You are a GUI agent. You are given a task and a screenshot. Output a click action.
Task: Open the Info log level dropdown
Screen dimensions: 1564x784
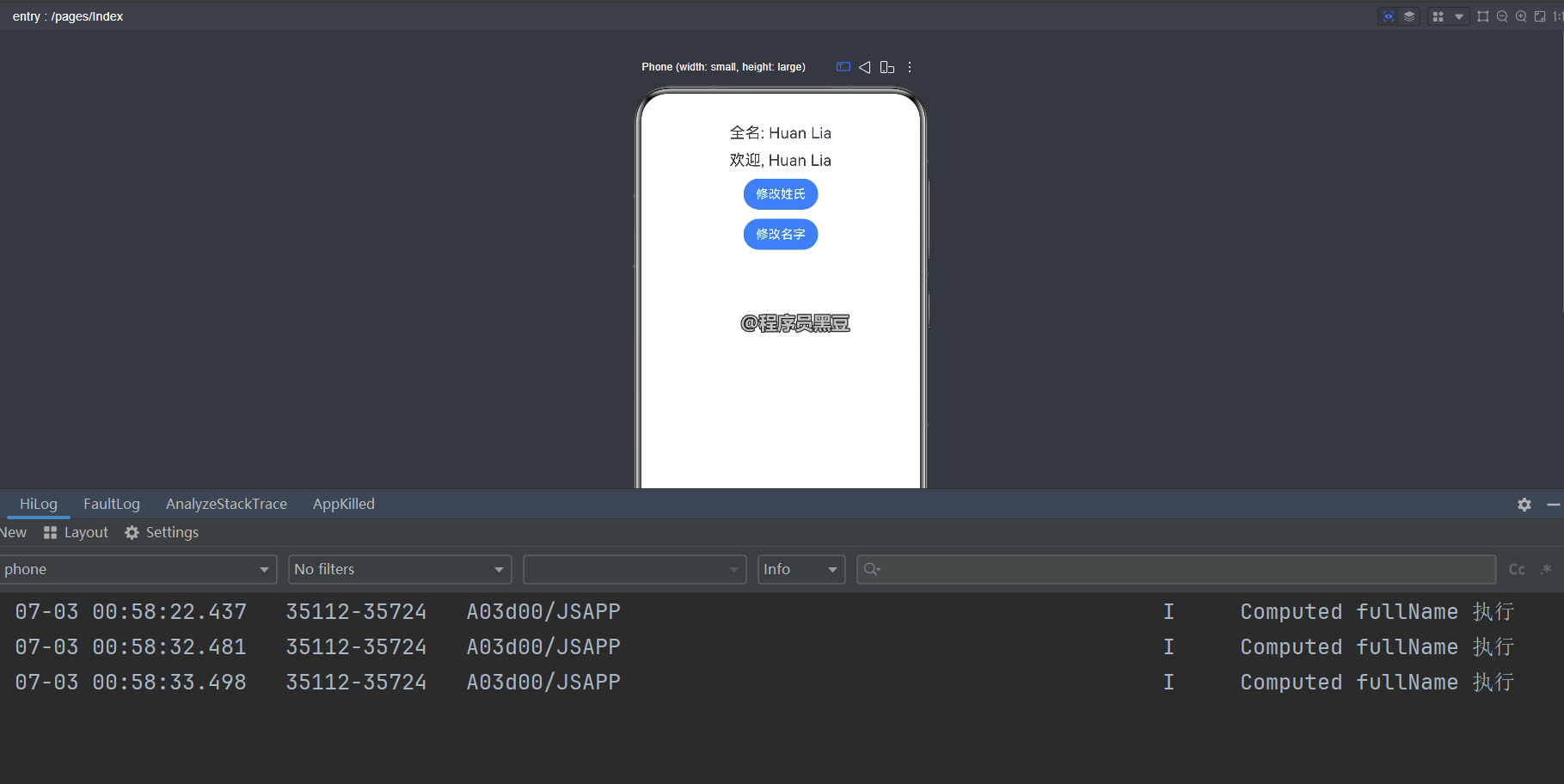tap(801, 569)
